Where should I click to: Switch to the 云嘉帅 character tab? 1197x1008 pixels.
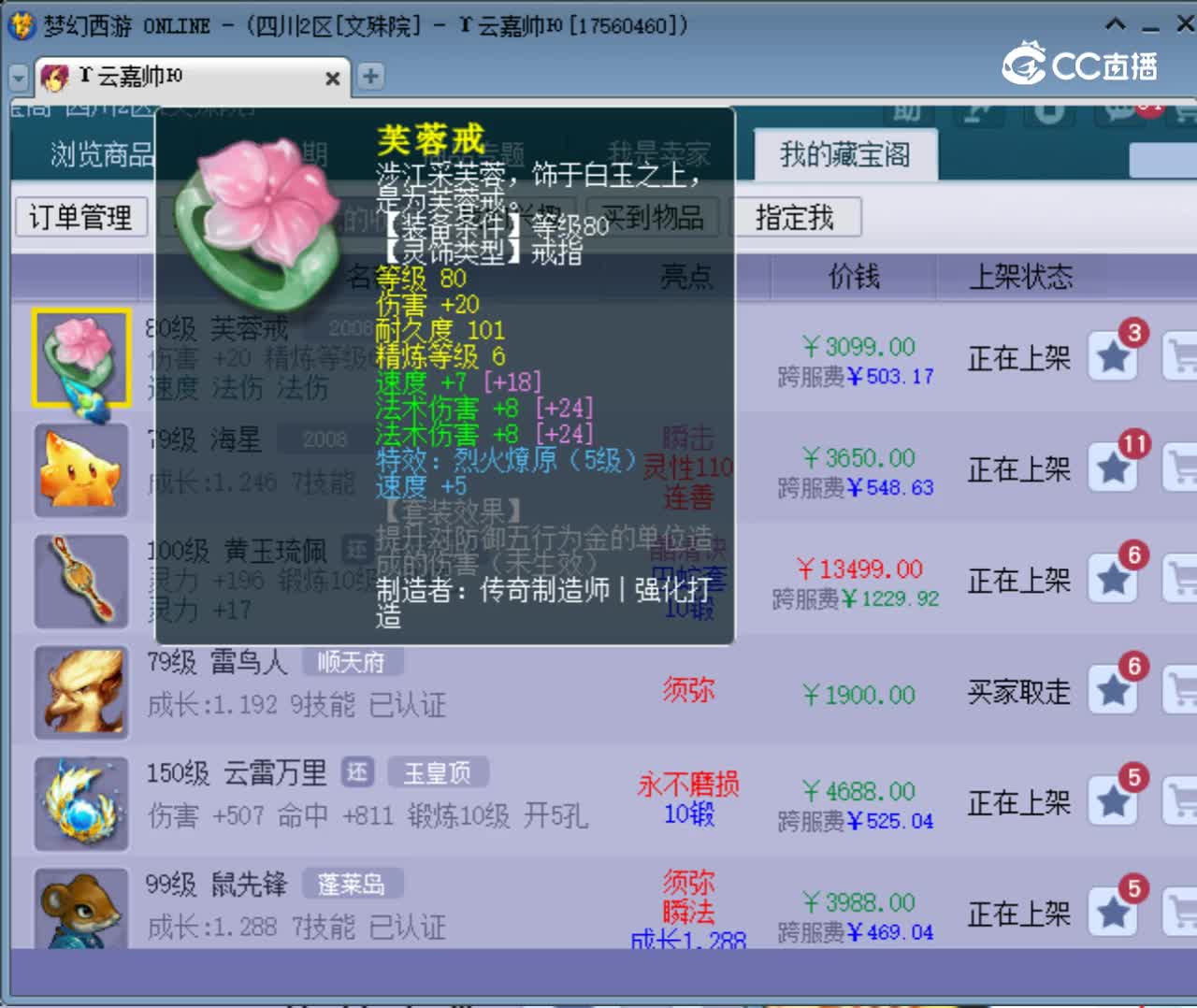click(x=191, y=77)
